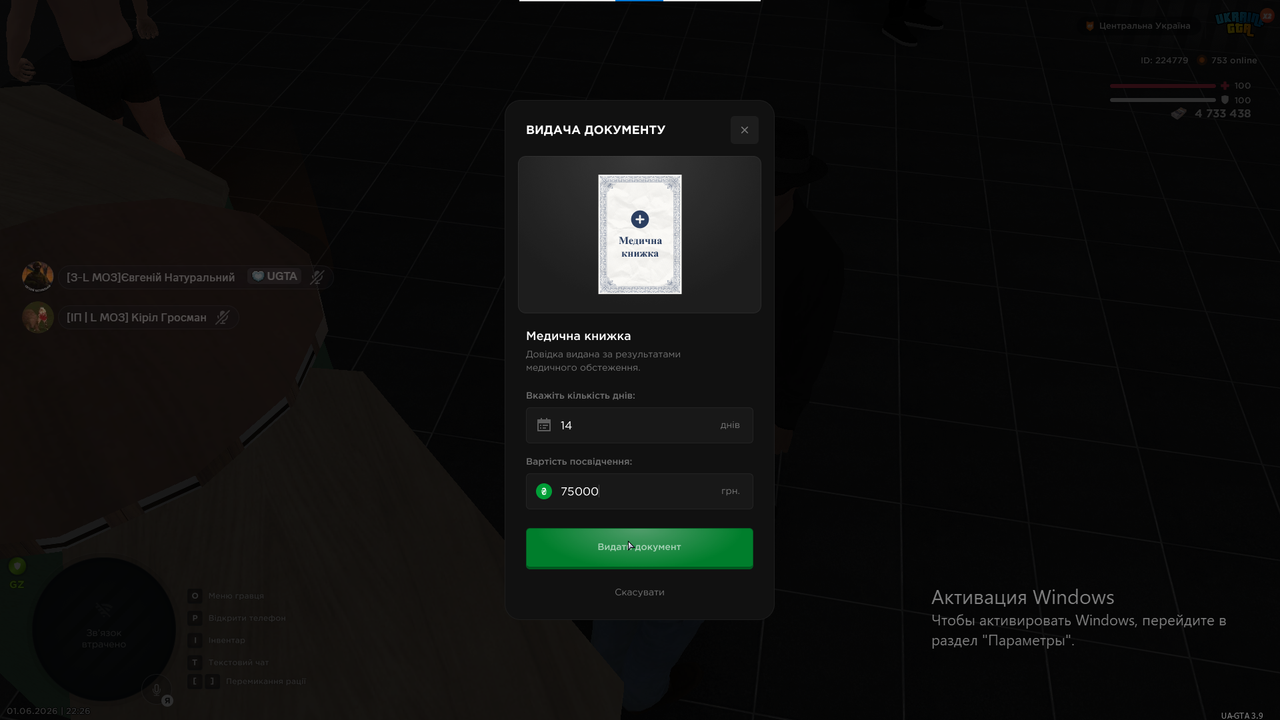This screenshot has width=1280, height=720.
Task: Click the UGTA badge beside Євгеній Натуральний
Action: pyautogui.click(x=274, y=277)
